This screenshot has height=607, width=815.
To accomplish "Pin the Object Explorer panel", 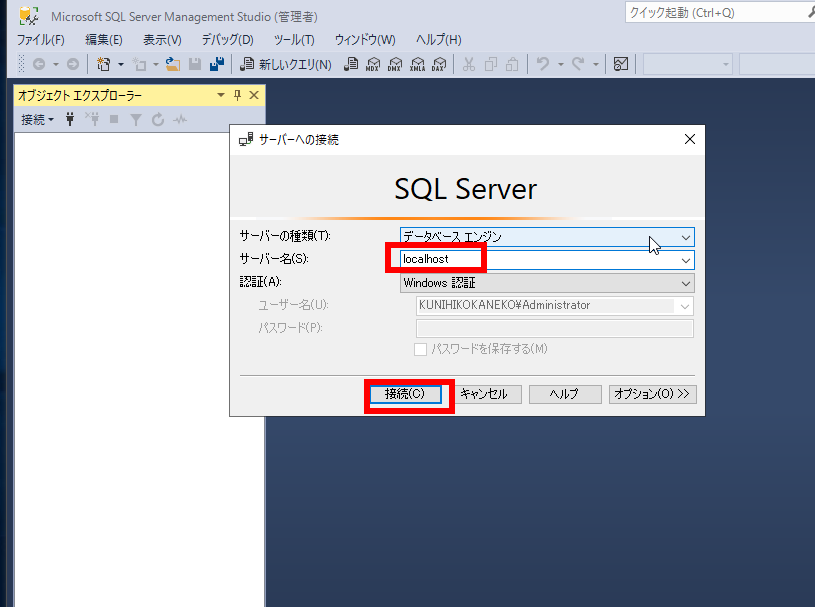I will click(x=238, y=95).
